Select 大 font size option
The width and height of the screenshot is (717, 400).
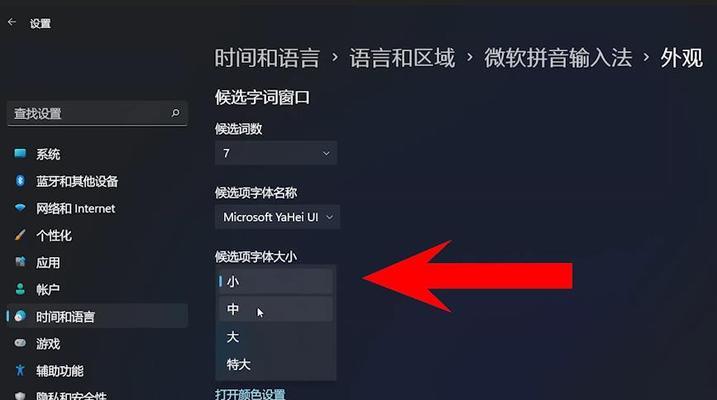(276, 337)
